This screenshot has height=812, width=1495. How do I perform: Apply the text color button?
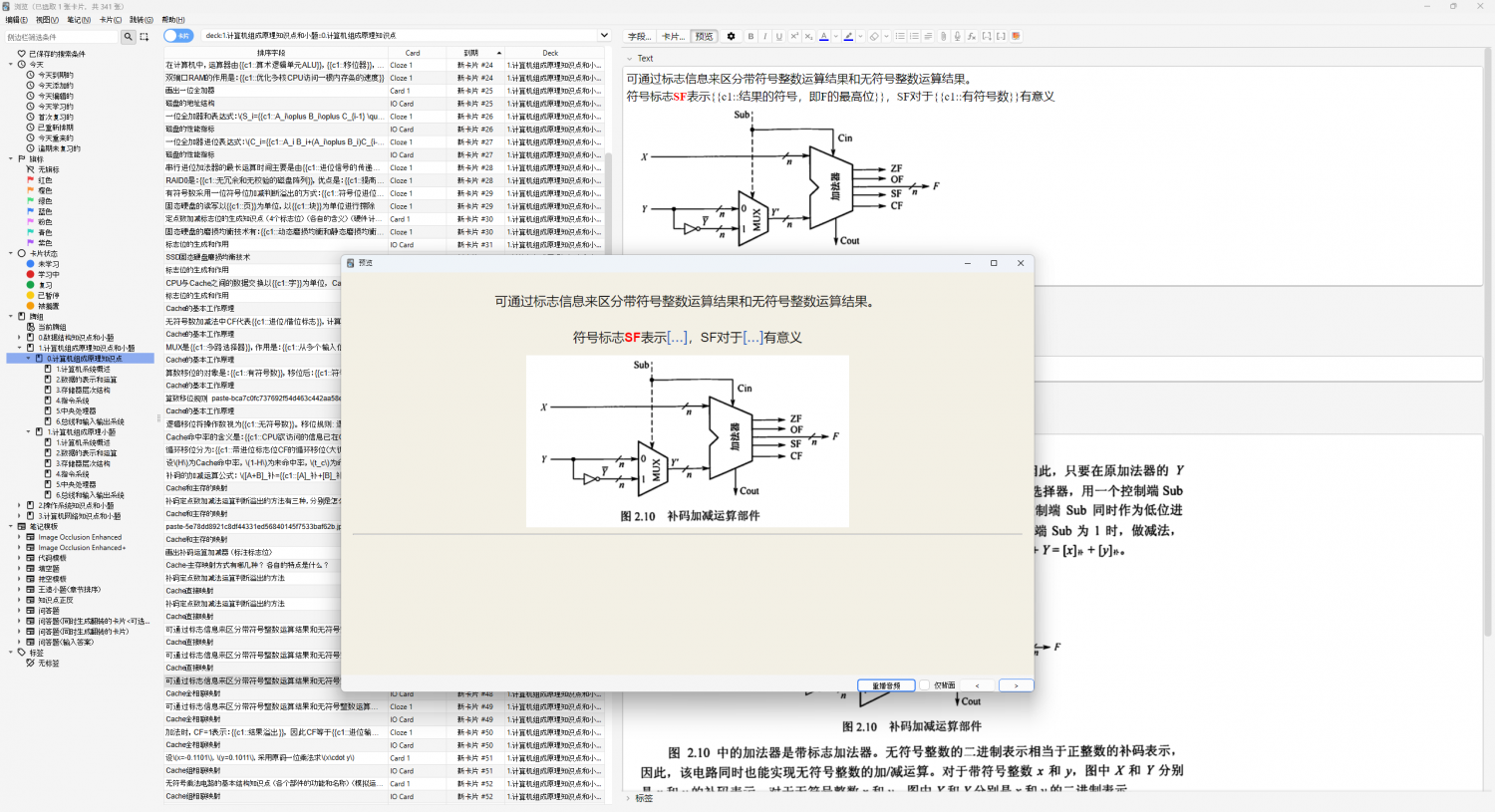823,37
